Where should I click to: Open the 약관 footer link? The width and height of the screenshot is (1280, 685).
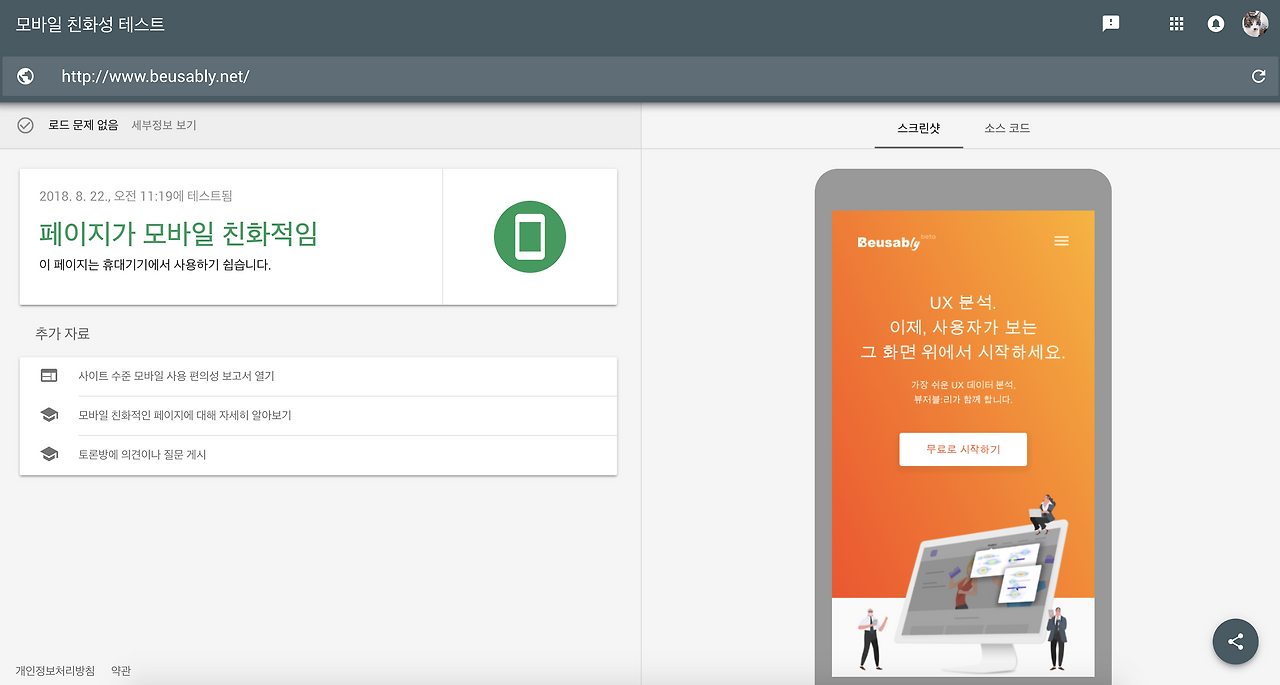[x=120, y=670]
